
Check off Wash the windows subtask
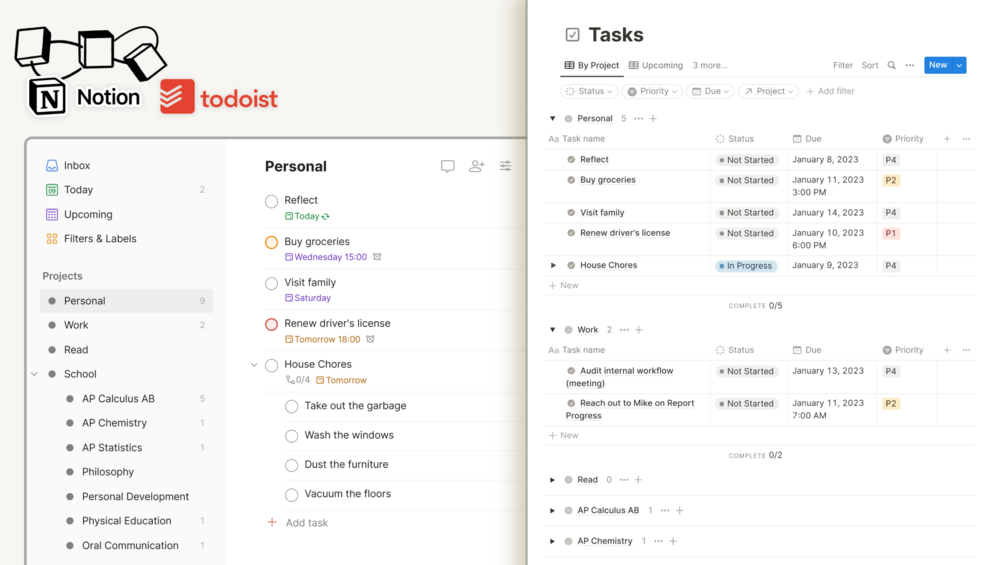292,436
